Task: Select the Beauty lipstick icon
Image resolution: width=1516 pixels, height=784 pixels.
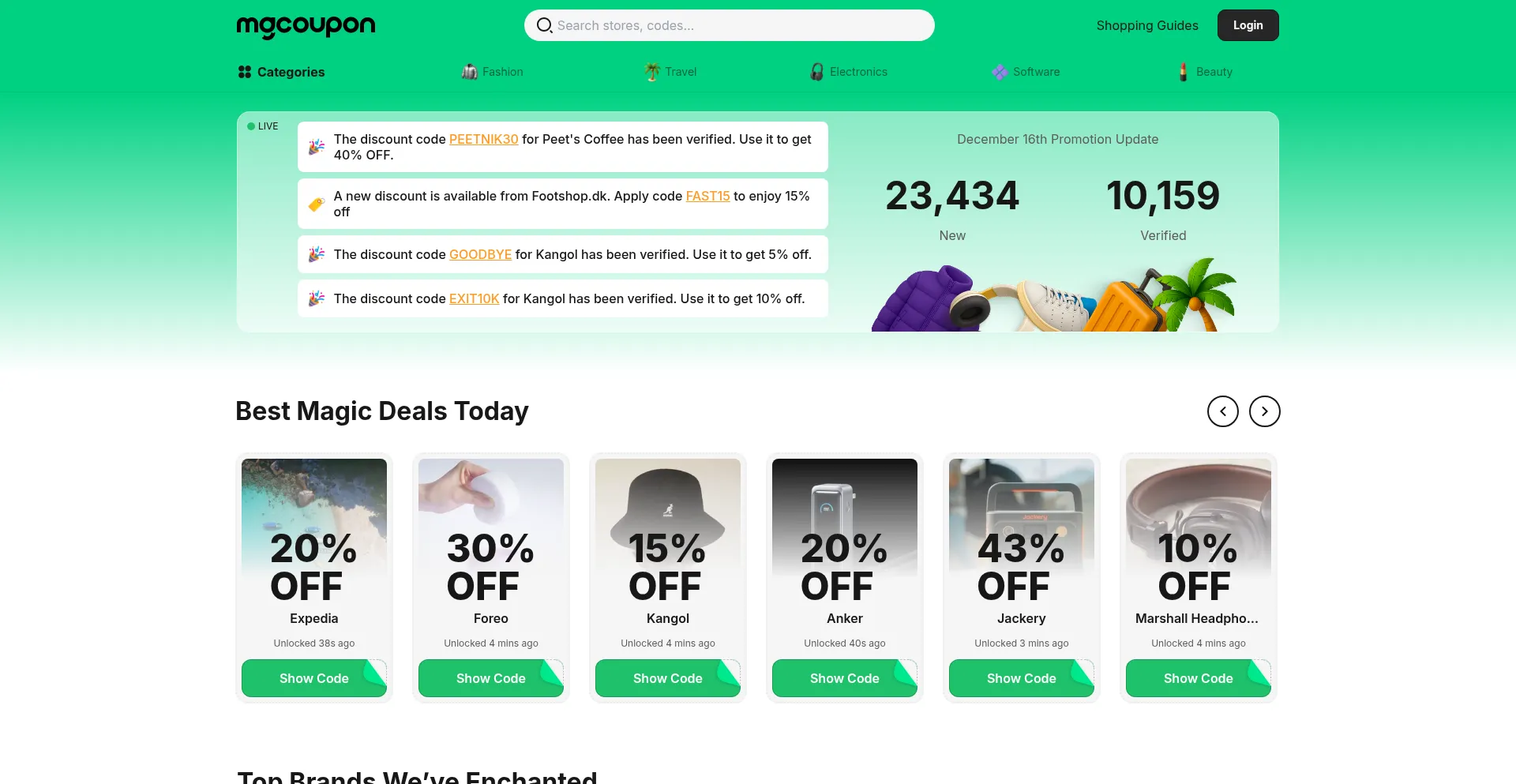Action: [1183, 72]
